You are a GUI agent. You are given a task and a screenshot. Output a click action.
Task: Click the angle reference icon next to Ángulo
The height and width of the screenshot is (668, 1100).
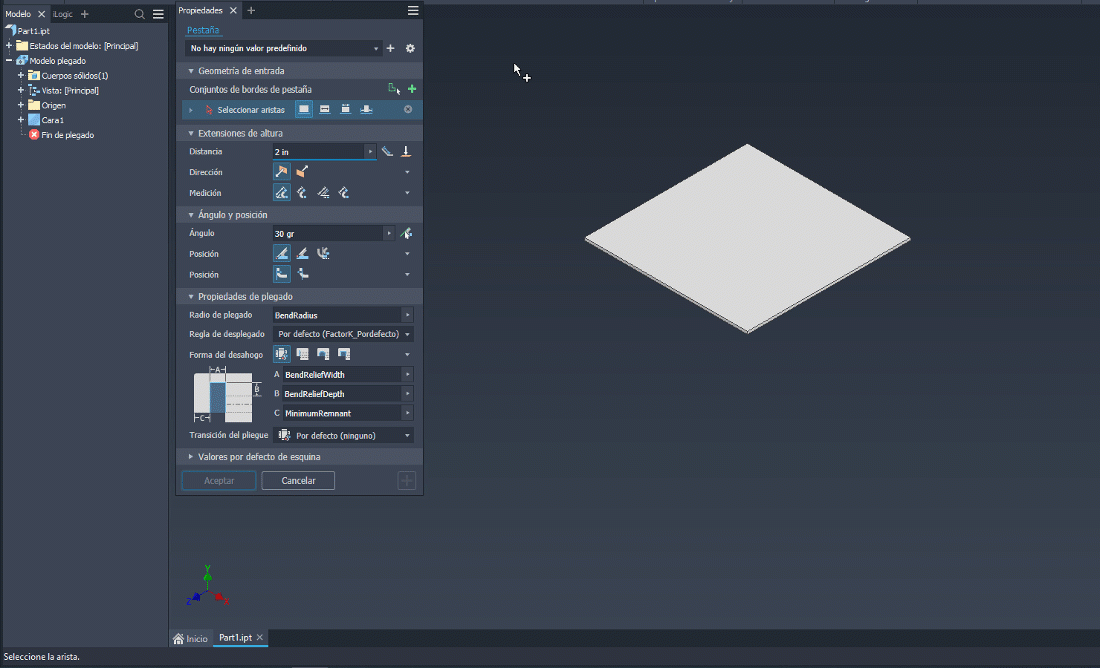point(405,234)
